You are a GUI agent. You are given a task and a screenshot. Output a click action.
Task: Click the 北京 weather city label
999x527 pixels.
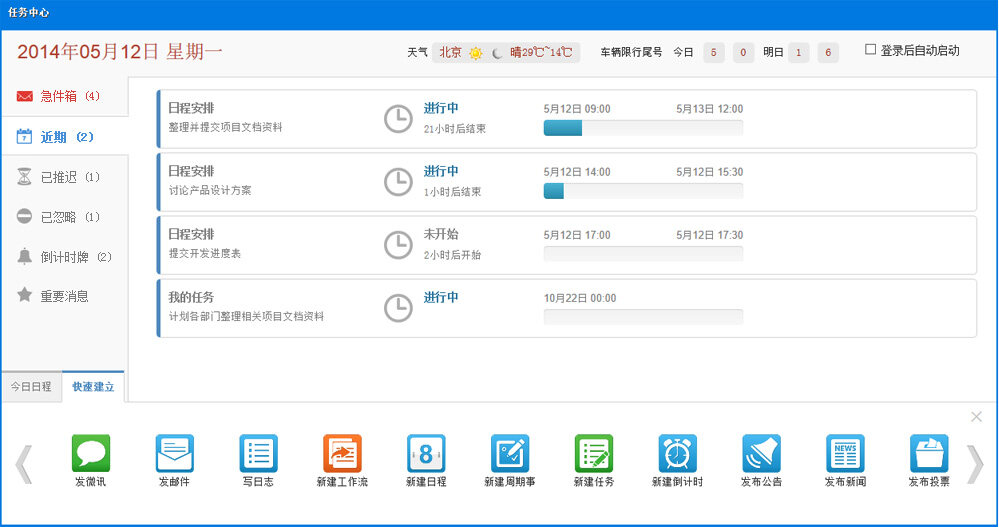[x=450, y=52]
